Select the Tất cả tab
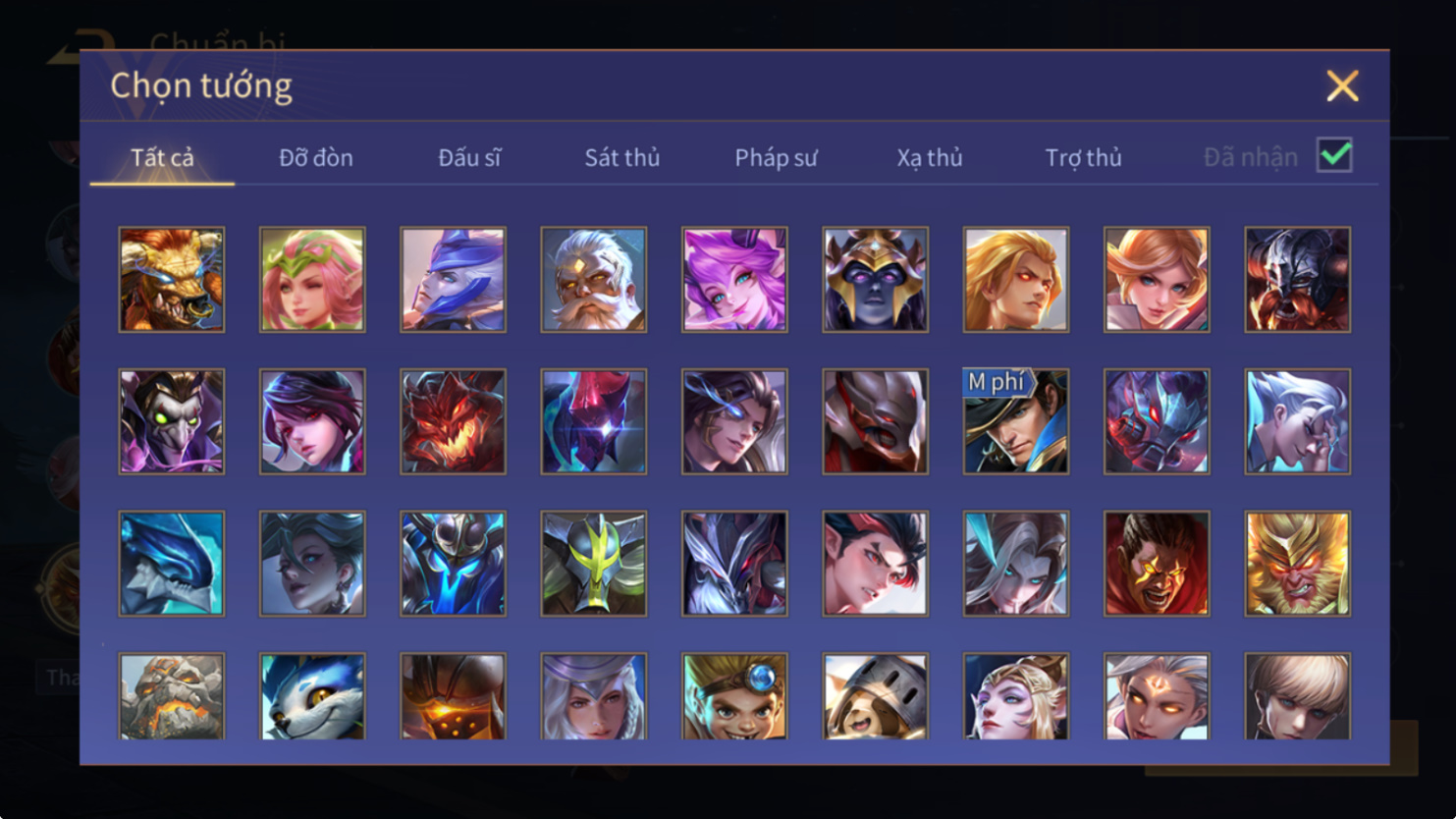 [163, 157]
